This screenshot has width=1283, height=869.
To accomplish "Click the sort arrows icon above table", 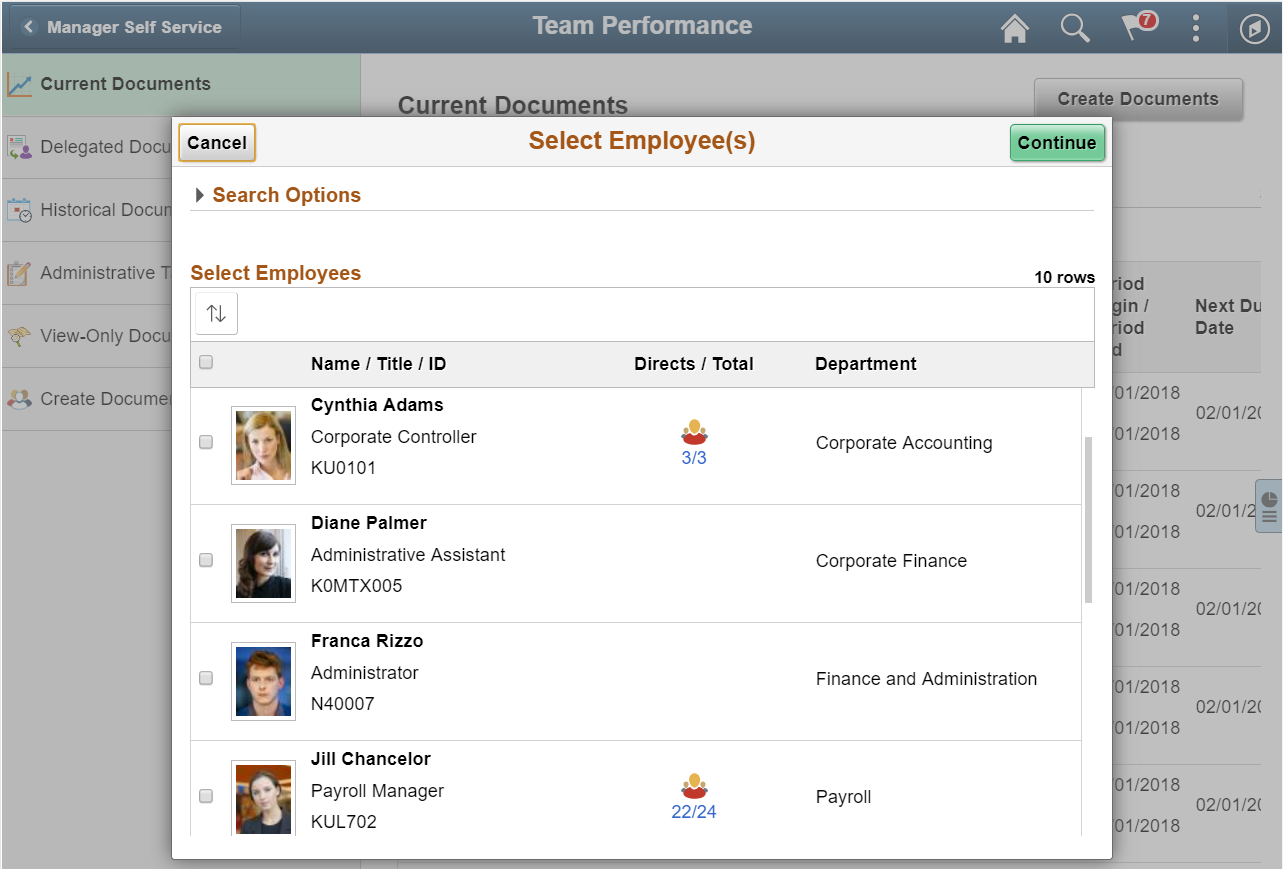I will (x=216, y=314).
